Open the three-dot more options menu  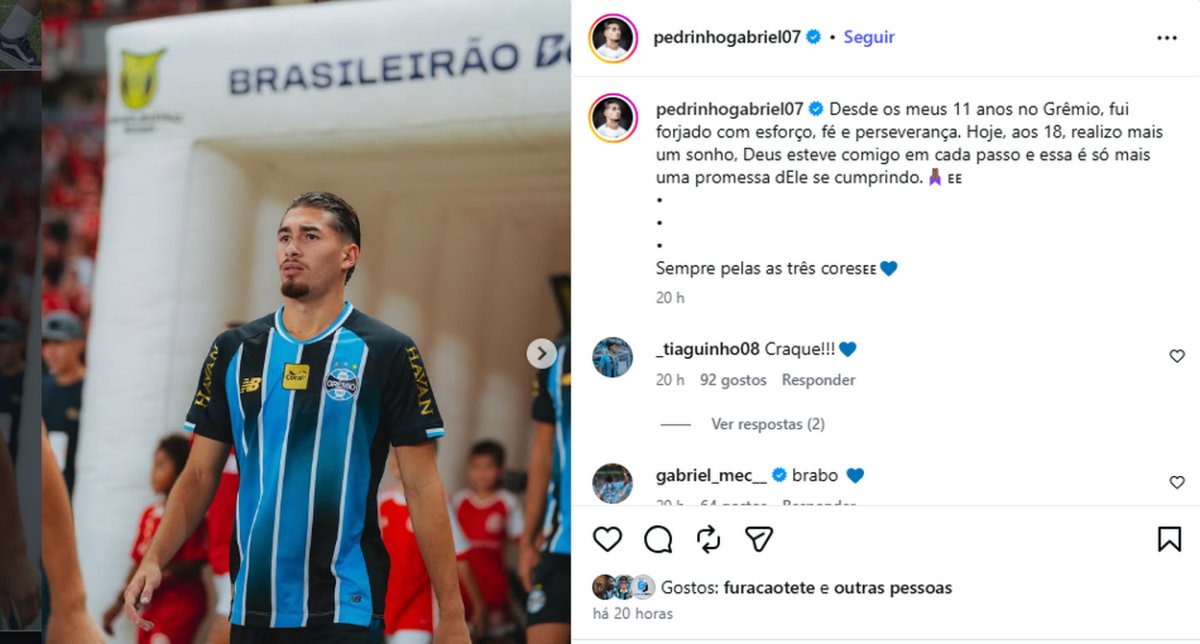(x=1167, y=38)
